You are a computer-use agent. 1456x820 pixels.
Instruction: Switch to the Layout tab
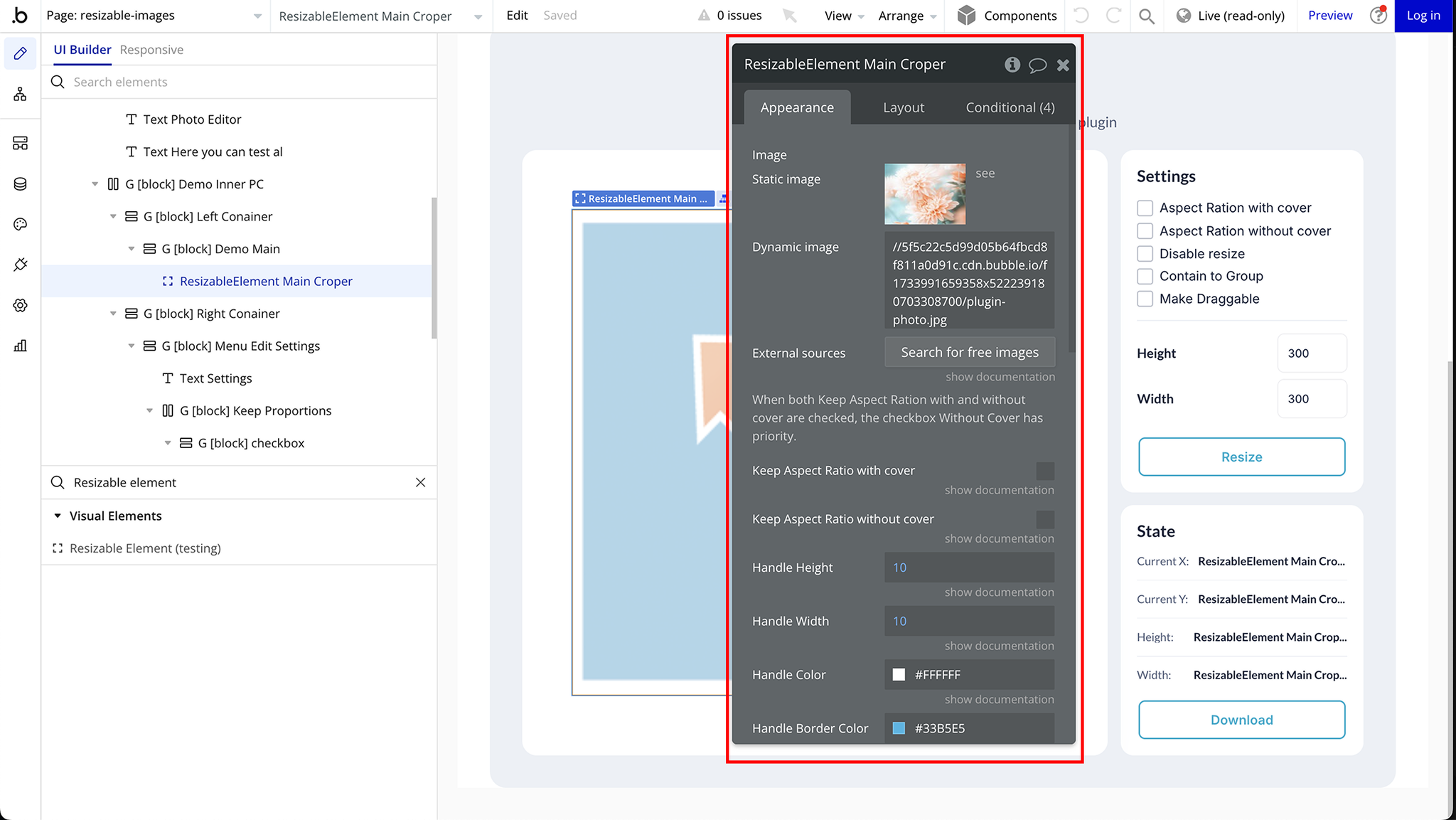pyautogui.click(x=903, y=107)
